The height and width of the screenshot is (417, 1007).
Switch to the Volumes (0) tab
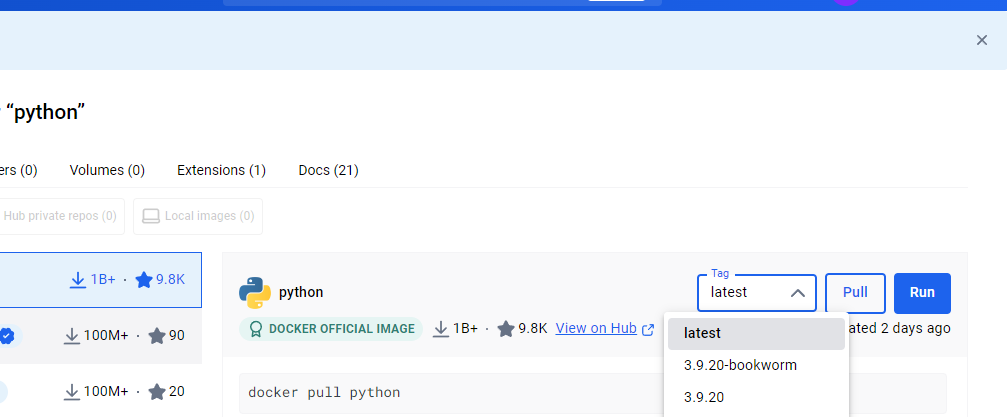107,170
